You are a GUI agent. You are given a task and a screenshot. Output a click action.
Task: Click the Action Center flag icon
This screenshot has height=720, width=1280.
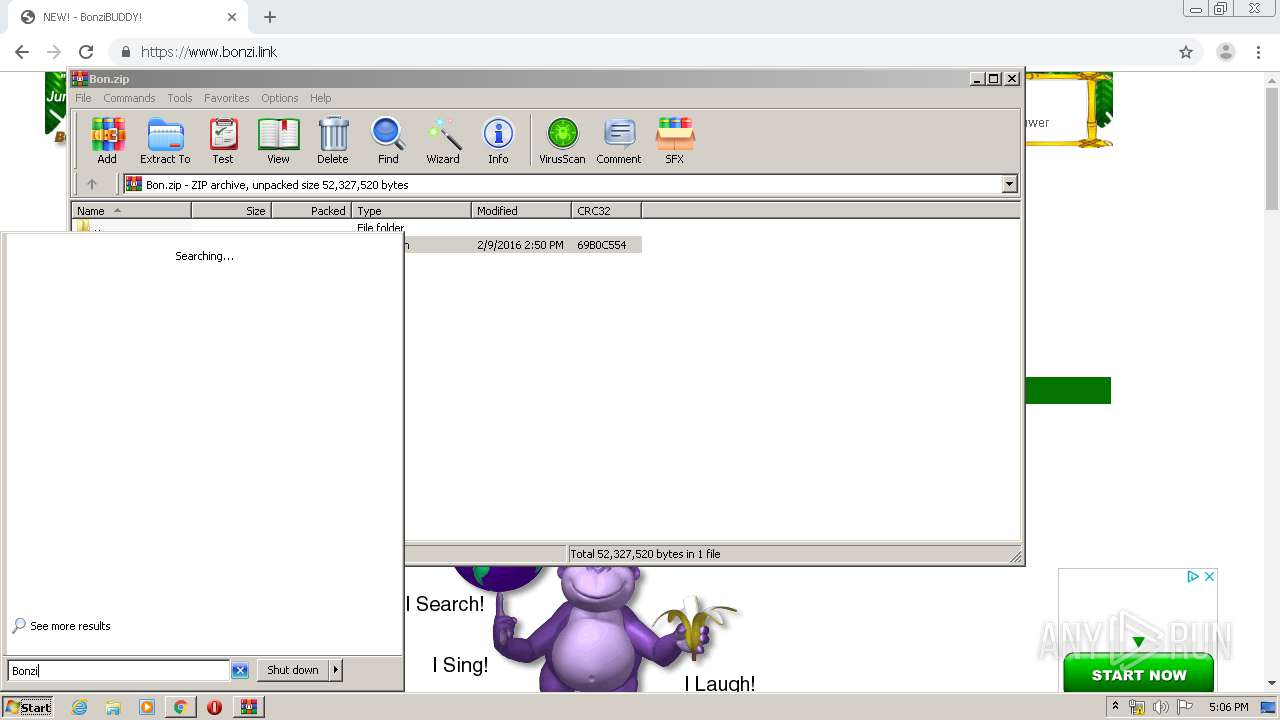(x=1185, y=707)
